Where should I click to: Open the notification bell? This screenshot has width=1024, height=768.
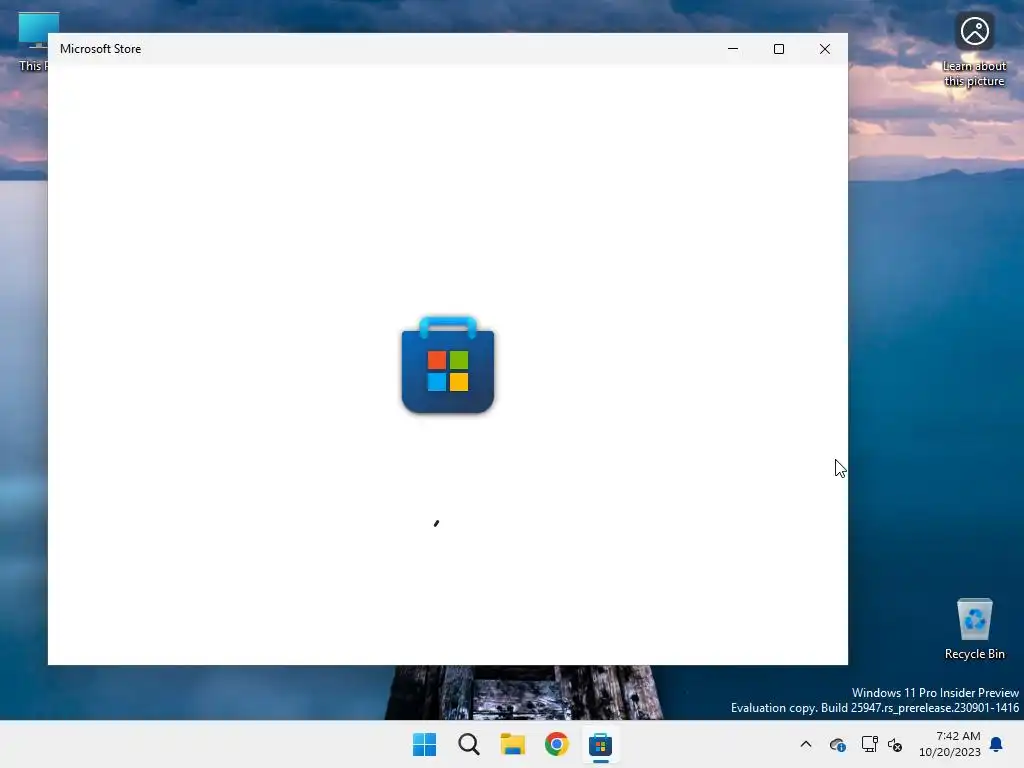997,744
